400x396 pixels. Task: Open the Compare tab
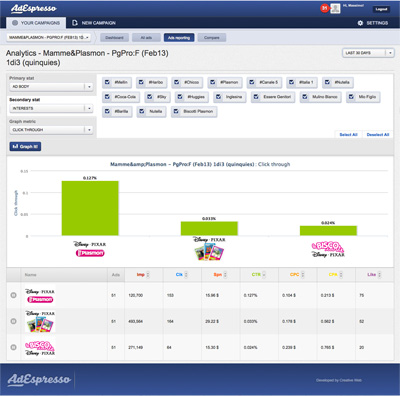click(212, 38)
